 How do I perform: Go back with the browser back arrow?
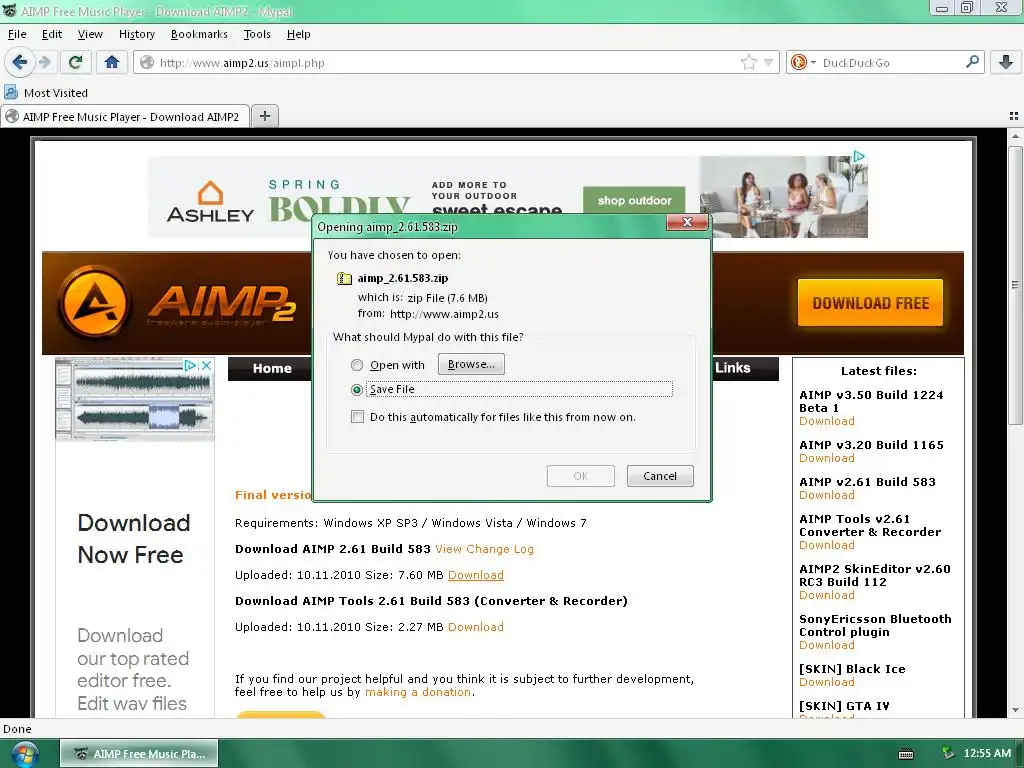(x=20, y=63)
